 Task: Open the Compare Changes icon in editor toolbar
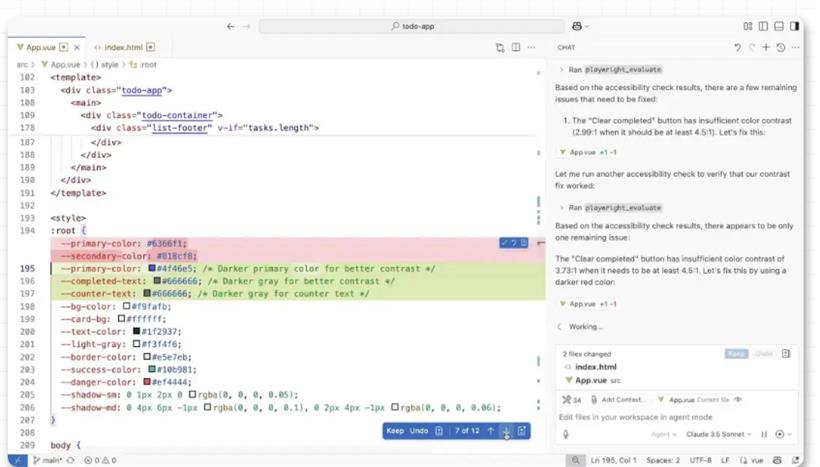pos(500,48)
